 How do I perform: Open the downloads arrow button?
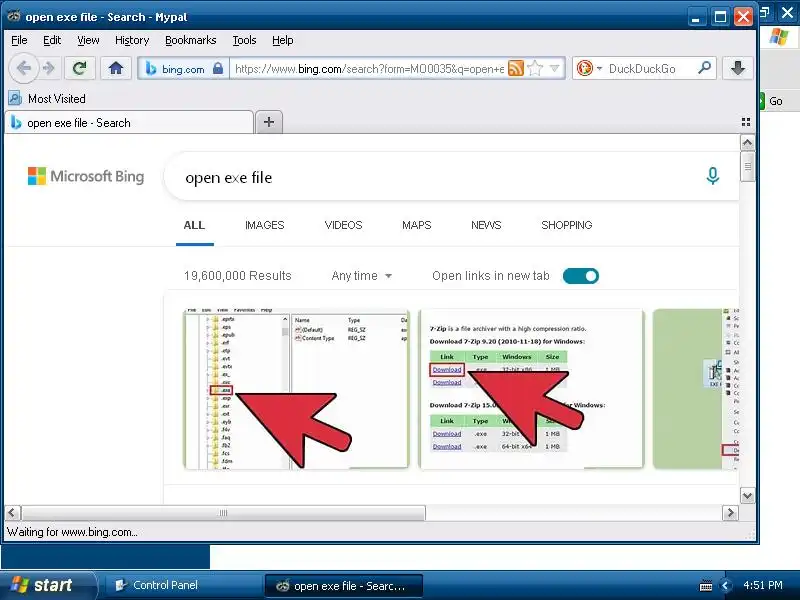(x=738, y=68)
